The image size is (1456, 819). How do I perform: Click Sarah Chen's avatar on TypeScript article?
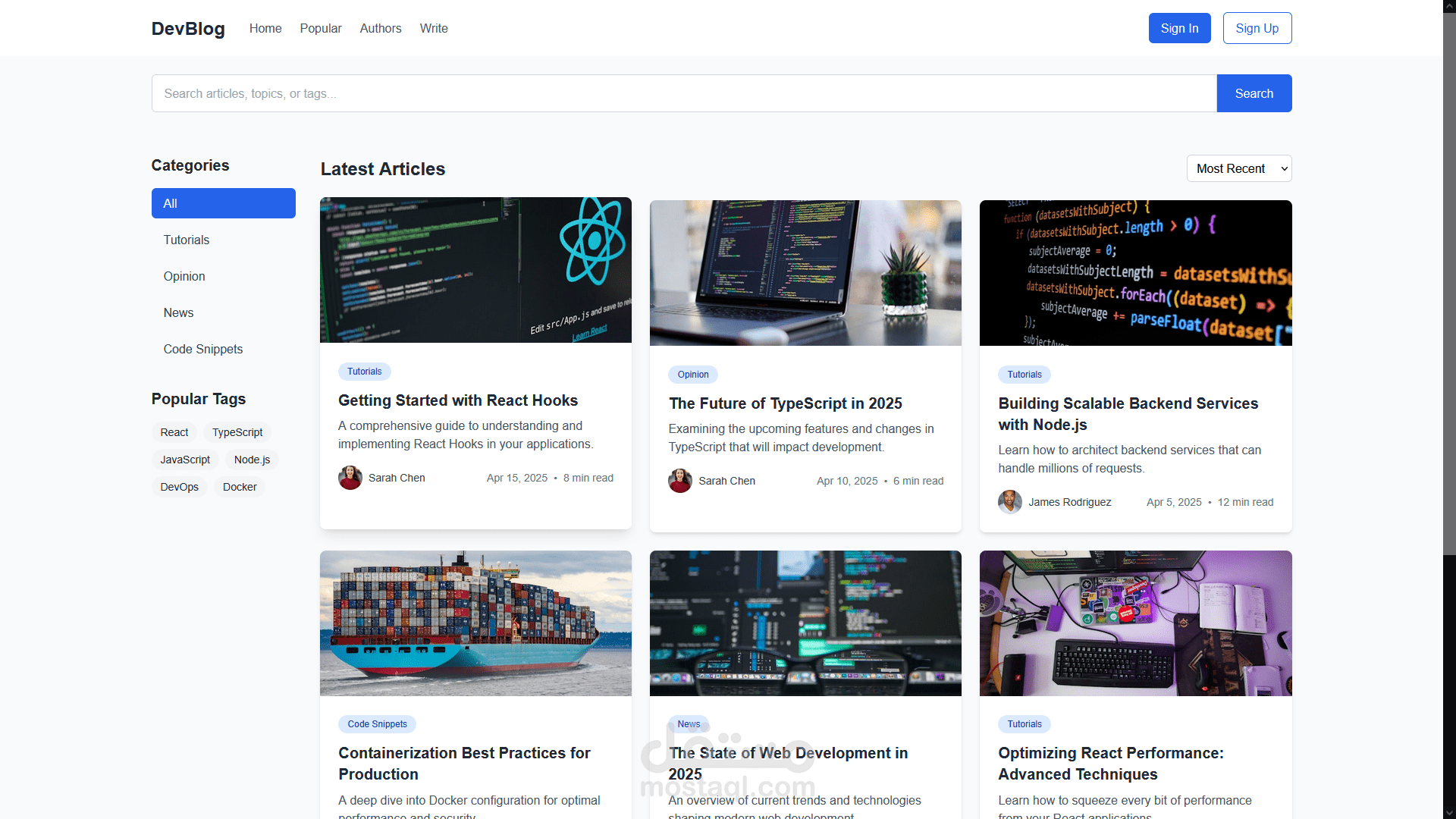tap(679, 481)
